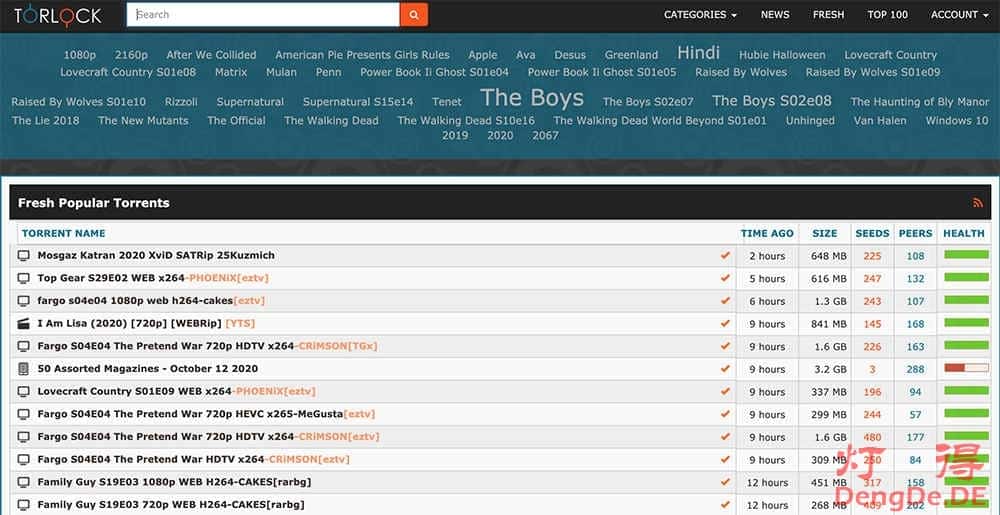Sort torrents by Seeds column header

872,233
